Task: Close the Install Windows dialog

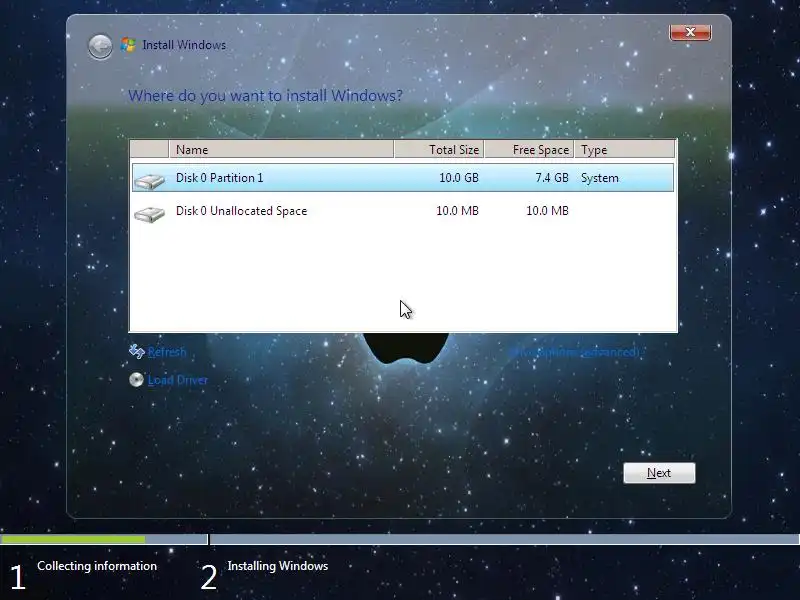Action: [690, 32]
